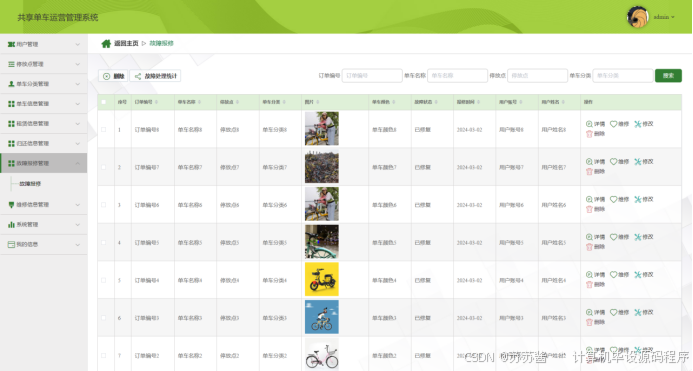This screenshot has width=693, height=371.
Task: Click the 停放点 search input field
Action: (x=537, y=76)
